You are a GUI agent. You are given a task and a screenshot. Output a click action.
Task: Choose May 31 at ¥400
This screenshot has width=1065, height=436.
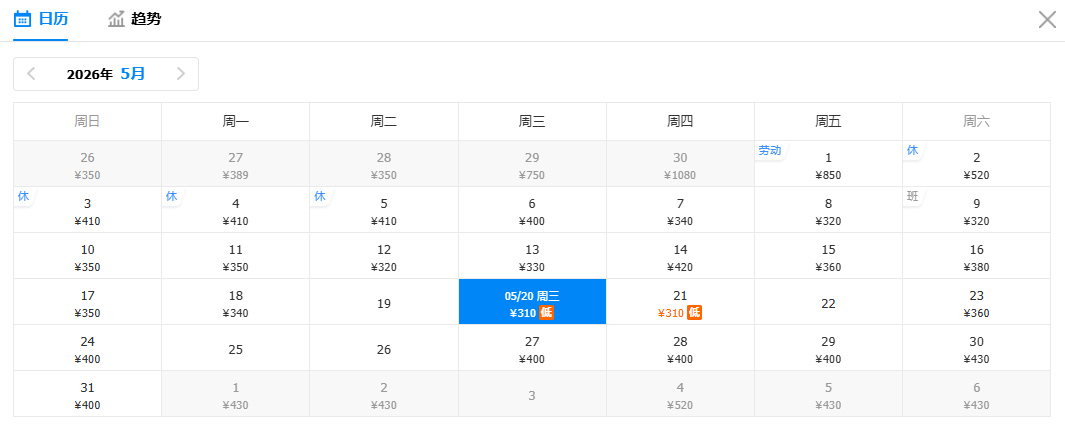pyautogui.click(x=88, y=394)
